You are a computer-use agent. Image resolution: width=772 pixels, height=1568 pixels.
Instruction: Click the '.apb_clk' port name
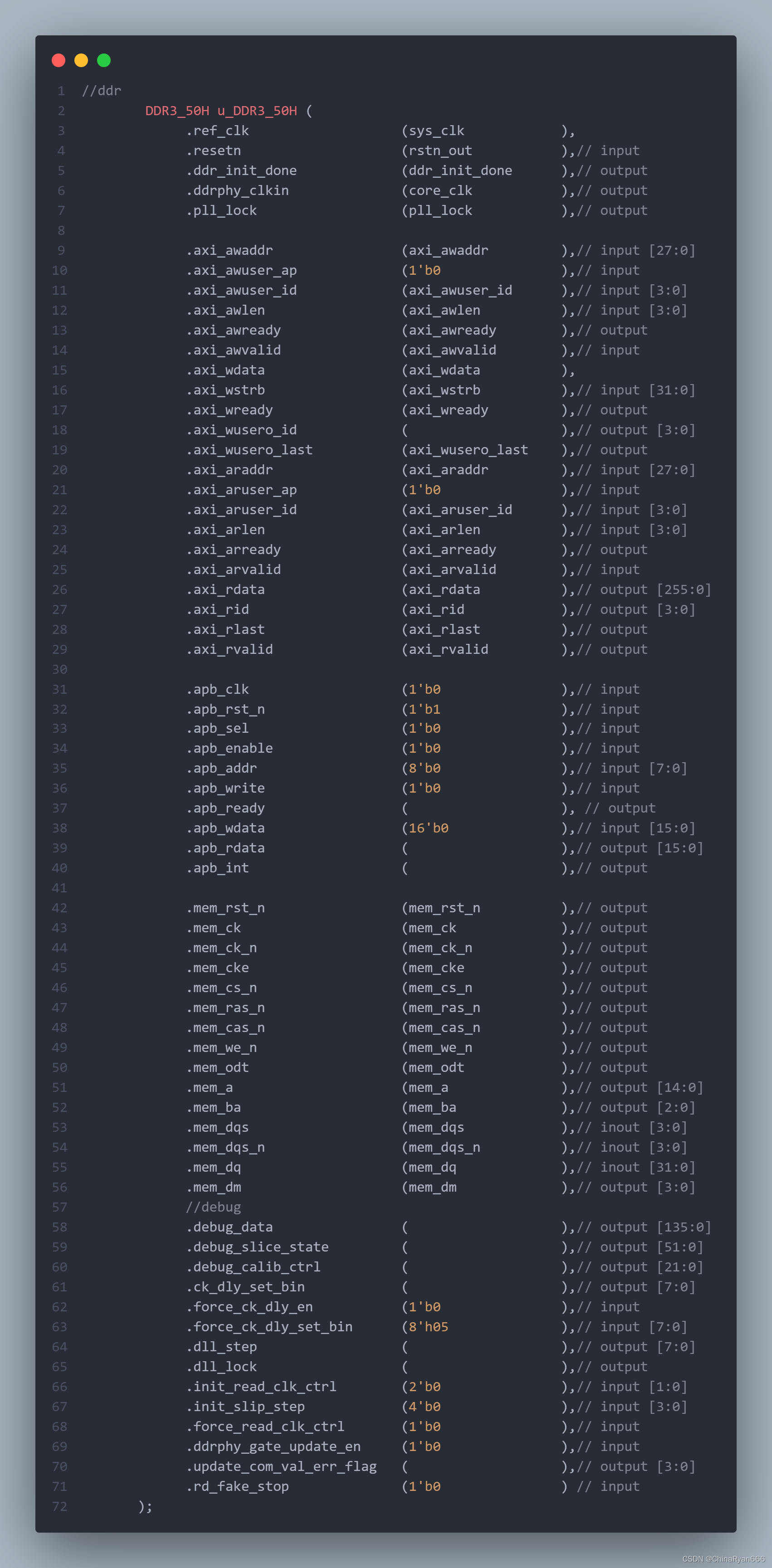coord(217,690)
